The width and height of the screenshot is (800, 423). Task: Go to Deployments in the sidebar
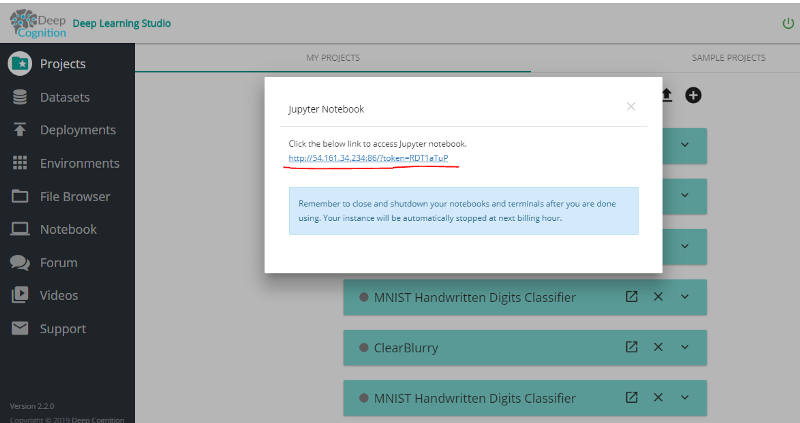pyautogui.click(x=64, y=130)
